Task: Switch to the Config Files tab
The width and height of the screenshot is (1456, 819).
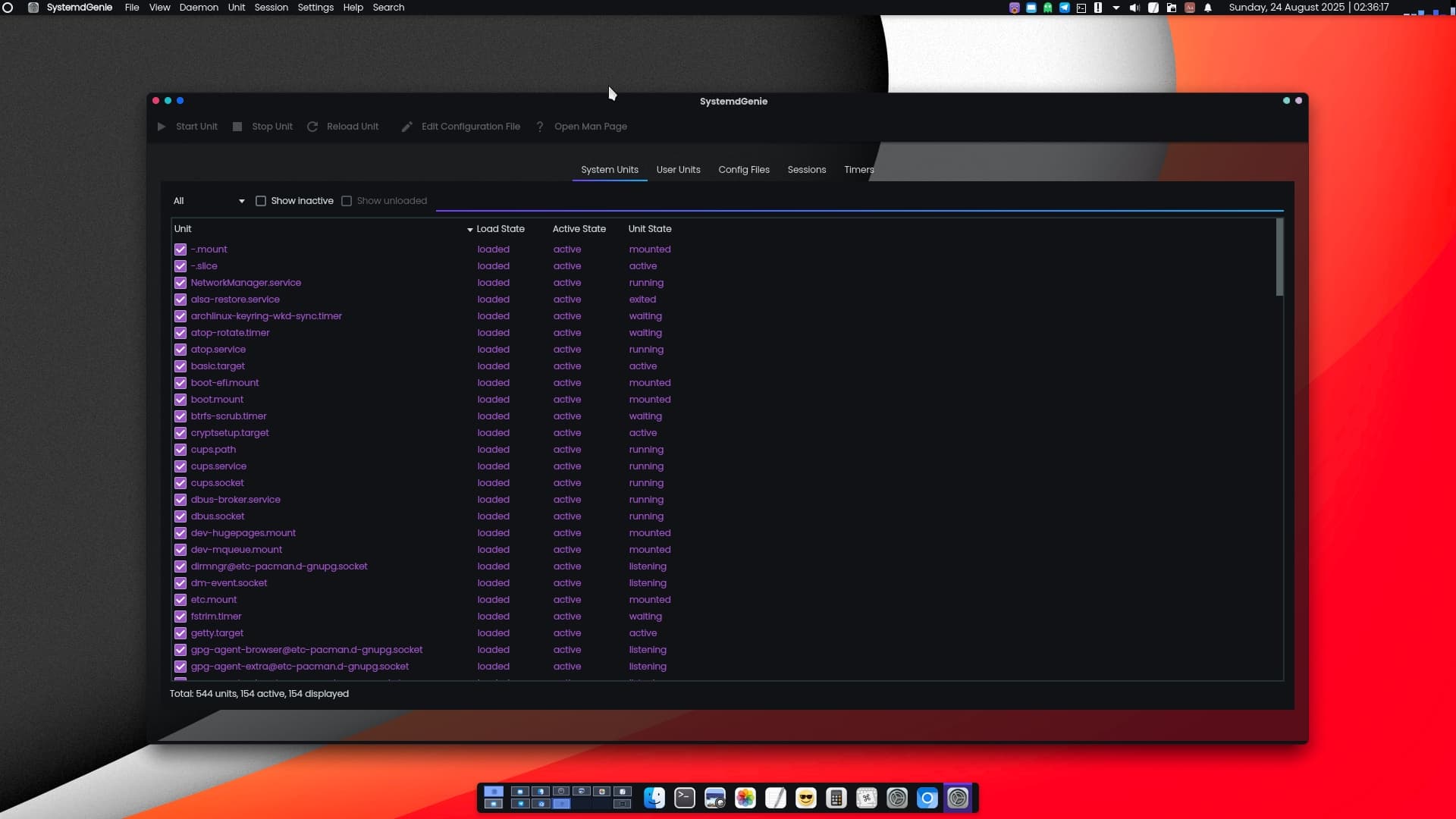Action: (743, 170)
